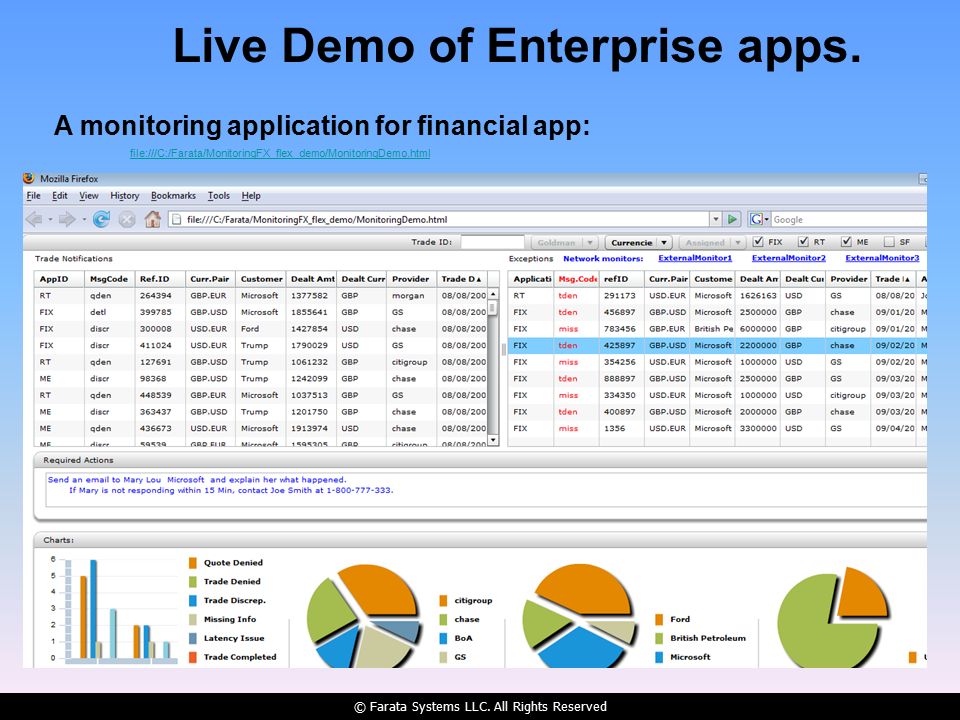Select notification row with Ref.ID 300008
Image resolution: width=960 pixels, height=720 pixels.
(x=260, y=329)
